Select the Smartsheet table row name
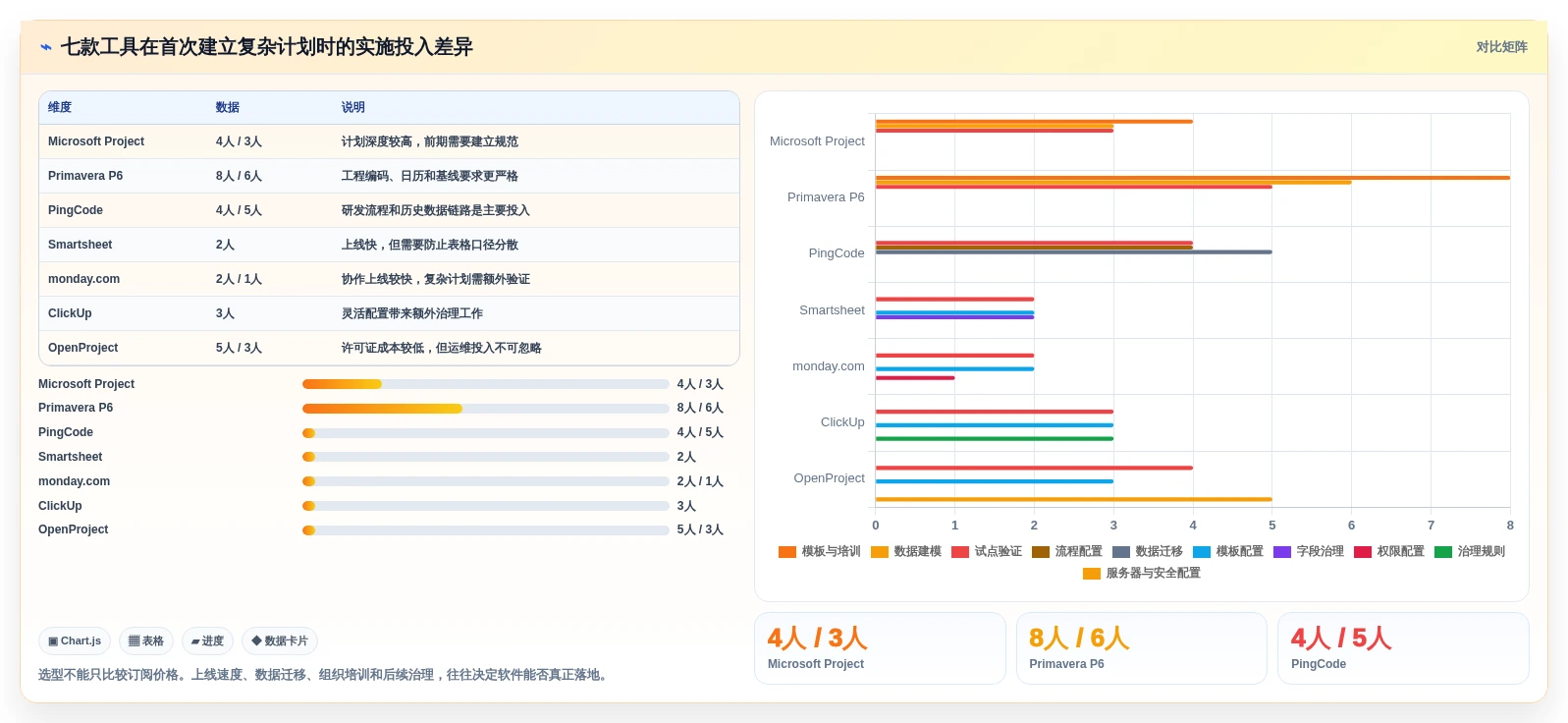The width and height of the screenshot is (1568, 723). point(81,245)
